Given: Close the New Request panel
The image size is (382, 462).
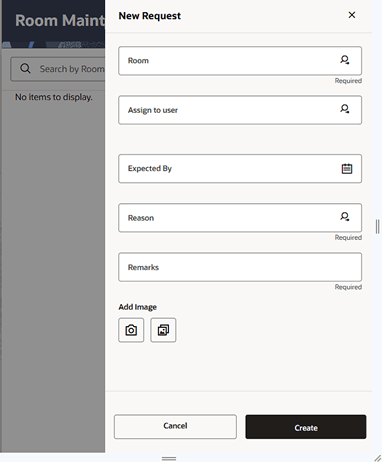Looking at the screenshot, I should 352,15.
